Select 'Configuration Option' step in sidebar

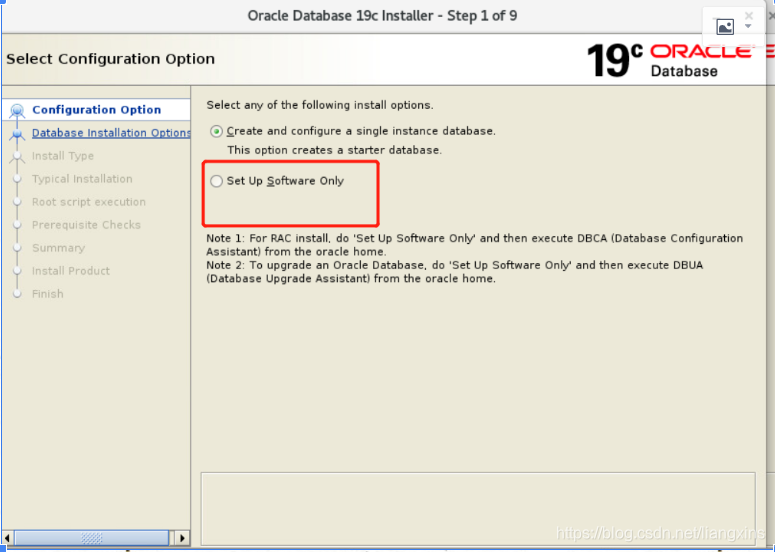(96, 110)
